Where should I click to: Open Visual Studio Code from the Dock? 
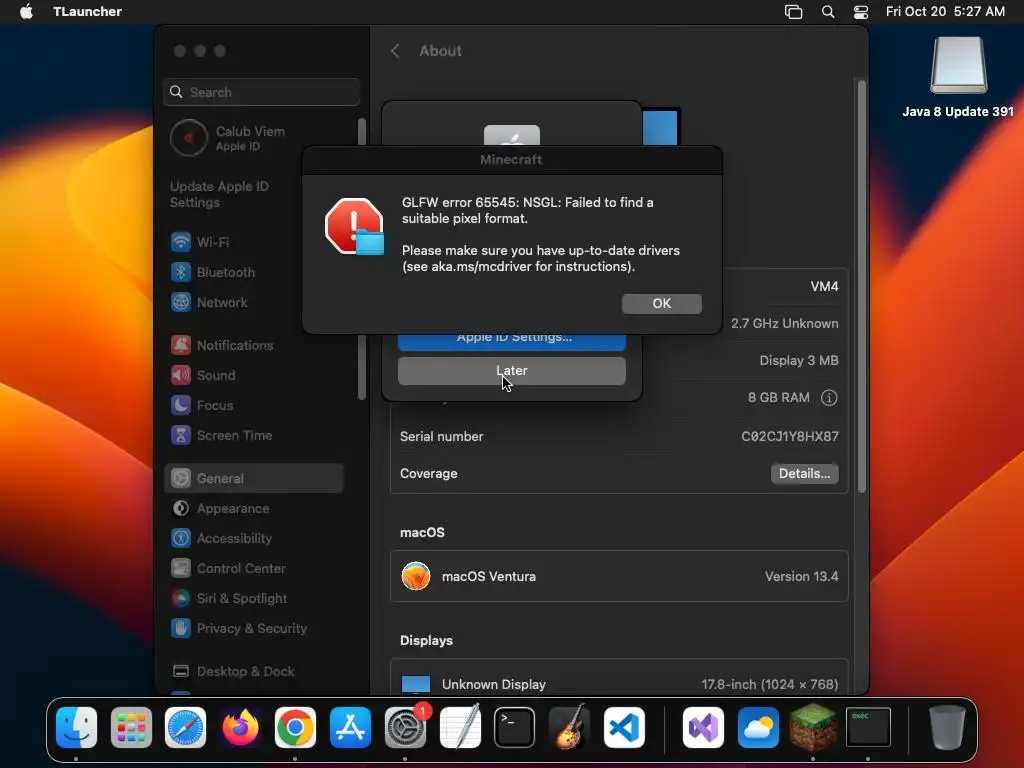(x=624, y=727)
